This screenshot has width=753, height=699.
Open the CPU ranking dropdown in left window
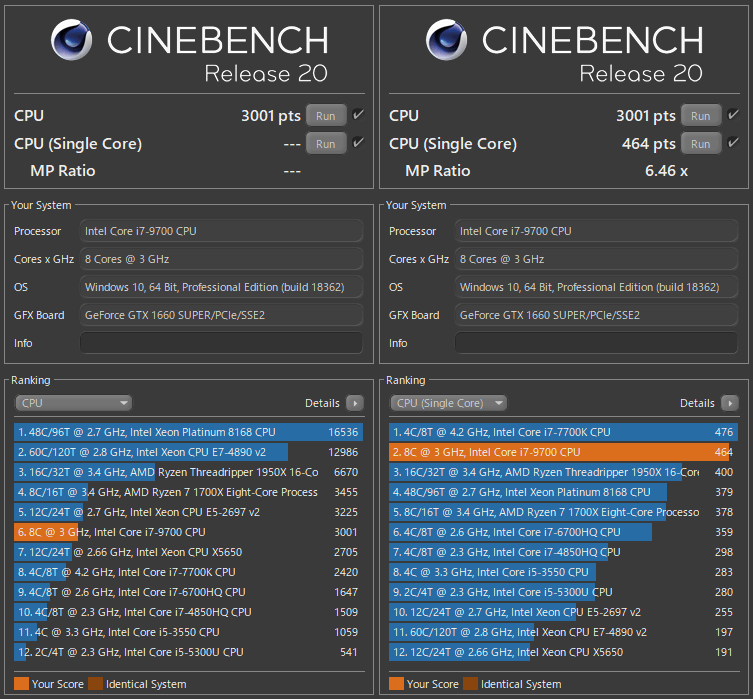[73, 403]
